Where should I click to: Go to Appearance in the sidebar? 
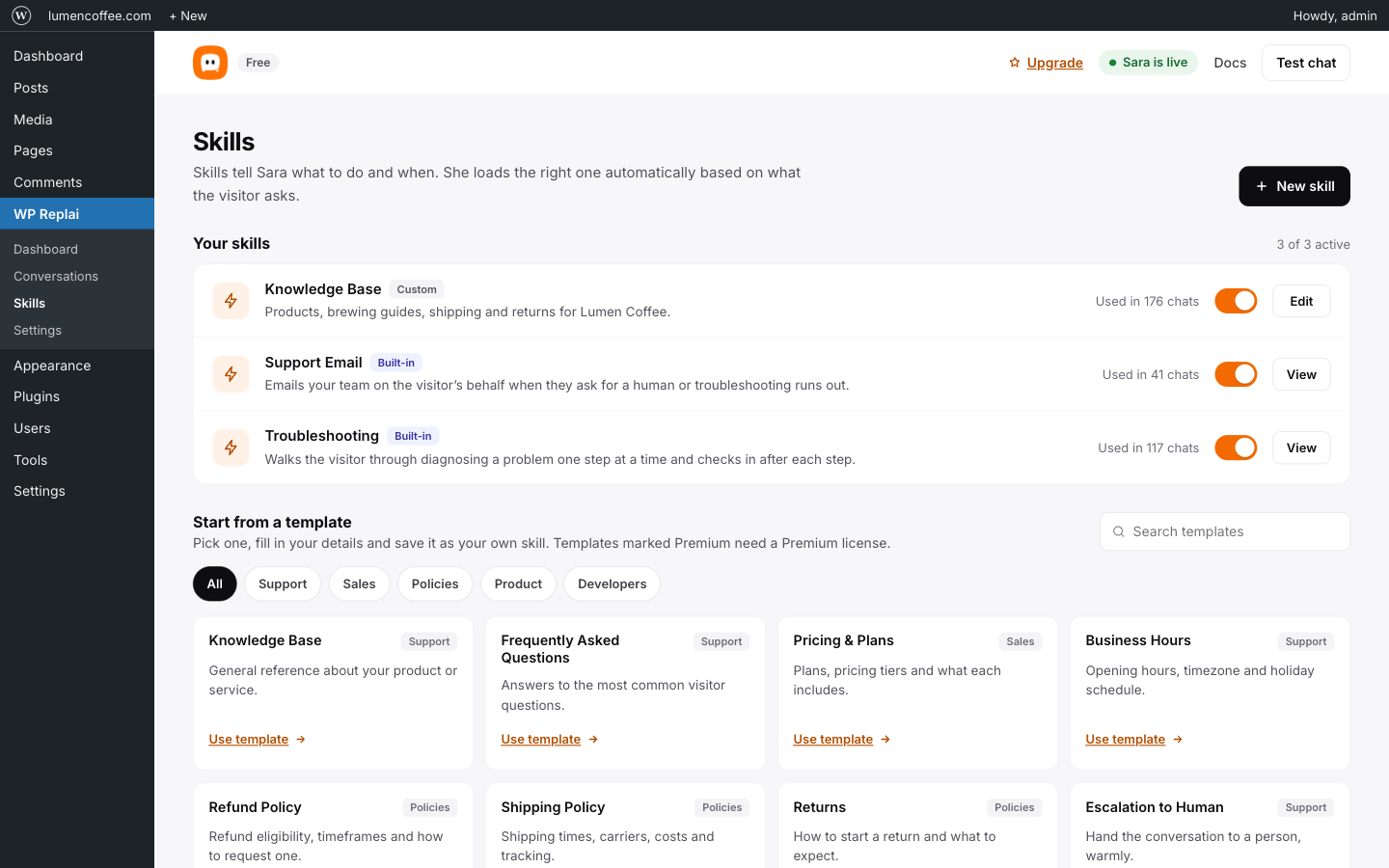click(x=77, y=366)
